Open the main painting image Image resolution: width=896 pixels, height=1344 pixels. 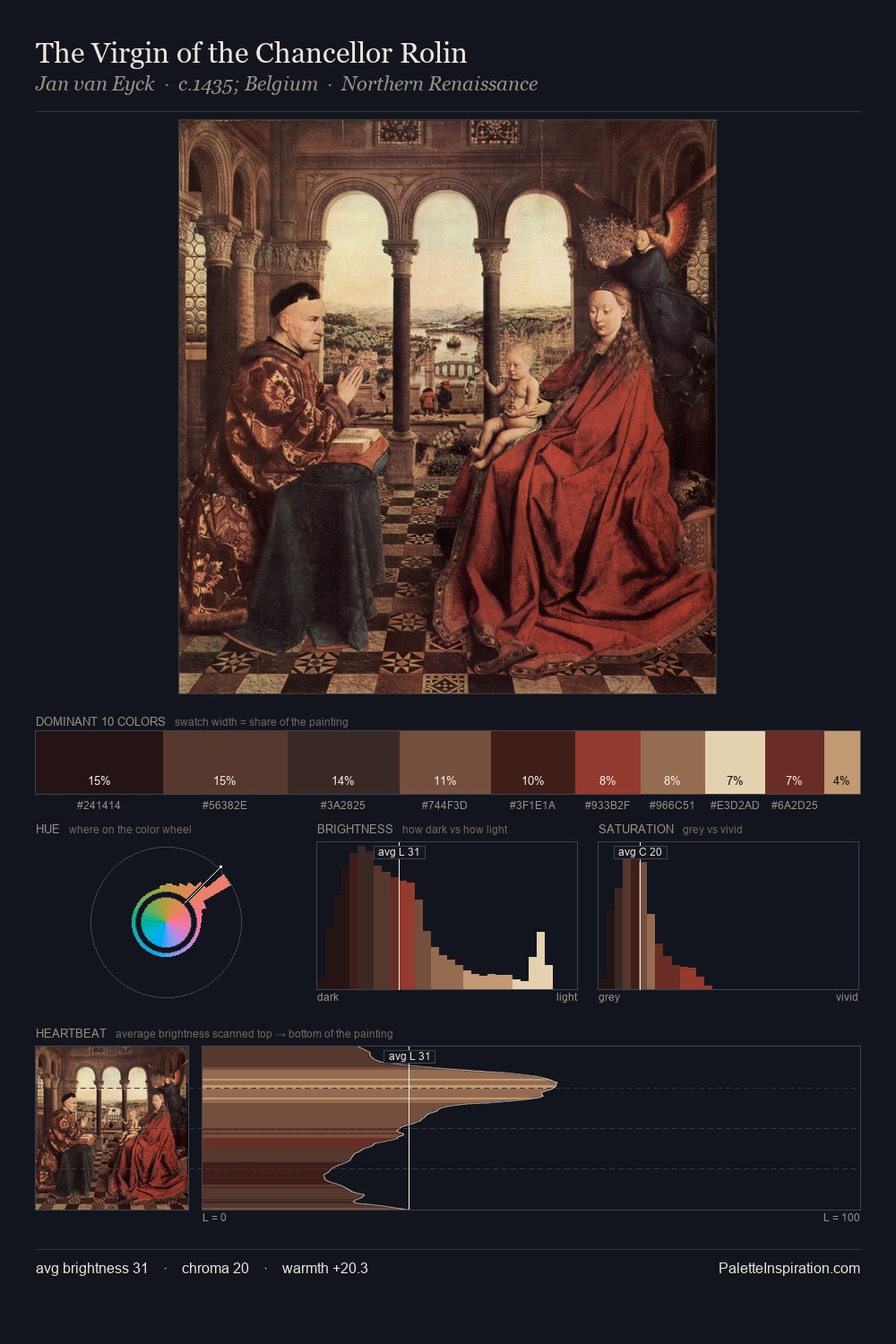[x=447, y=407]
